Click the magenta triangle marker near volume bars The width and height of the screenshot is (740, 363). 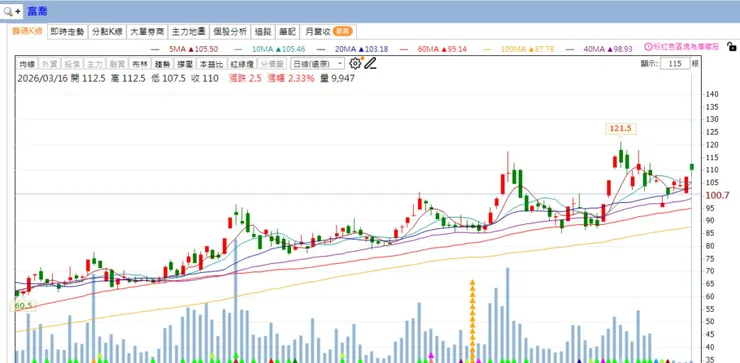click(x=430, y=355)
